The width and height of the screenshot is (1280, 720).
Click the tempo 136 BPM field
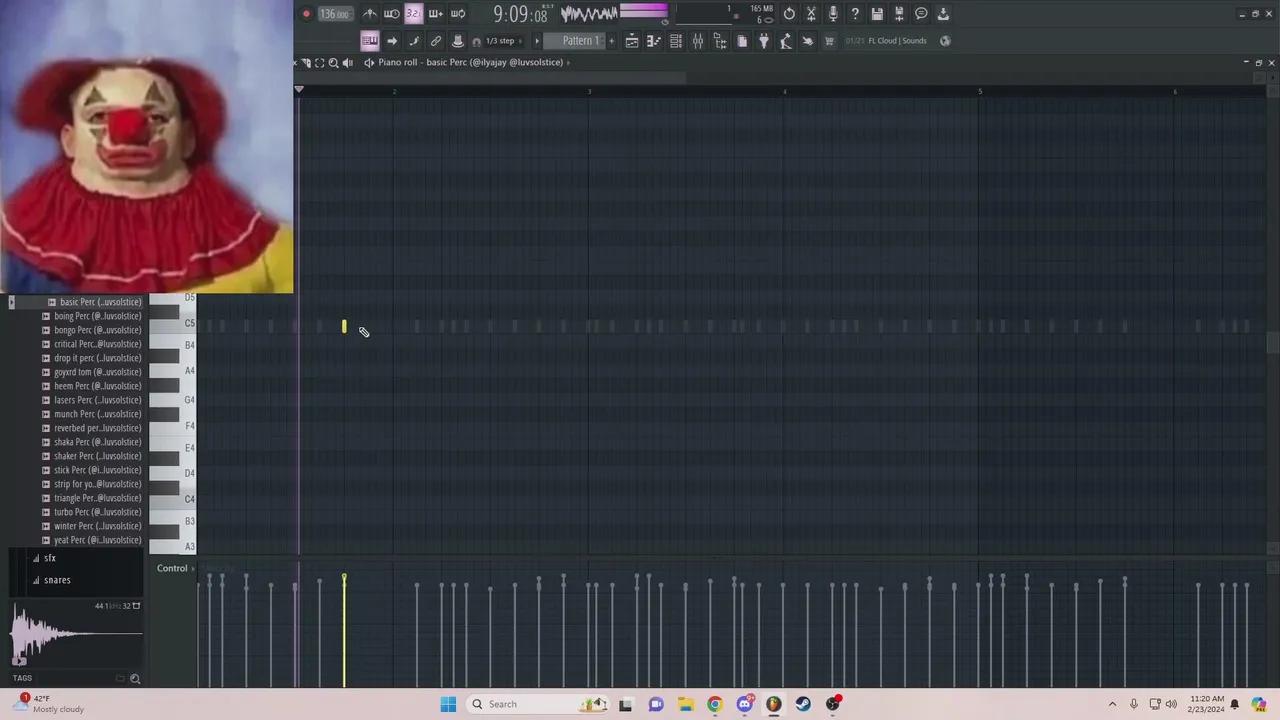pos(334,14)
